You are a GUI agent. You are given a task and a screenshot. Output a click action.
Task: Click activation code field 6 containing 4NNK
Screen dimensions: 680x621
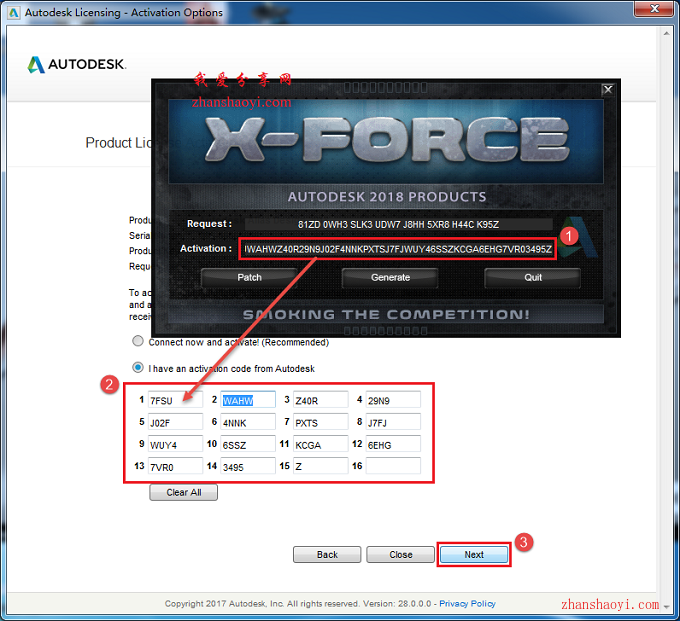point(248,422)
